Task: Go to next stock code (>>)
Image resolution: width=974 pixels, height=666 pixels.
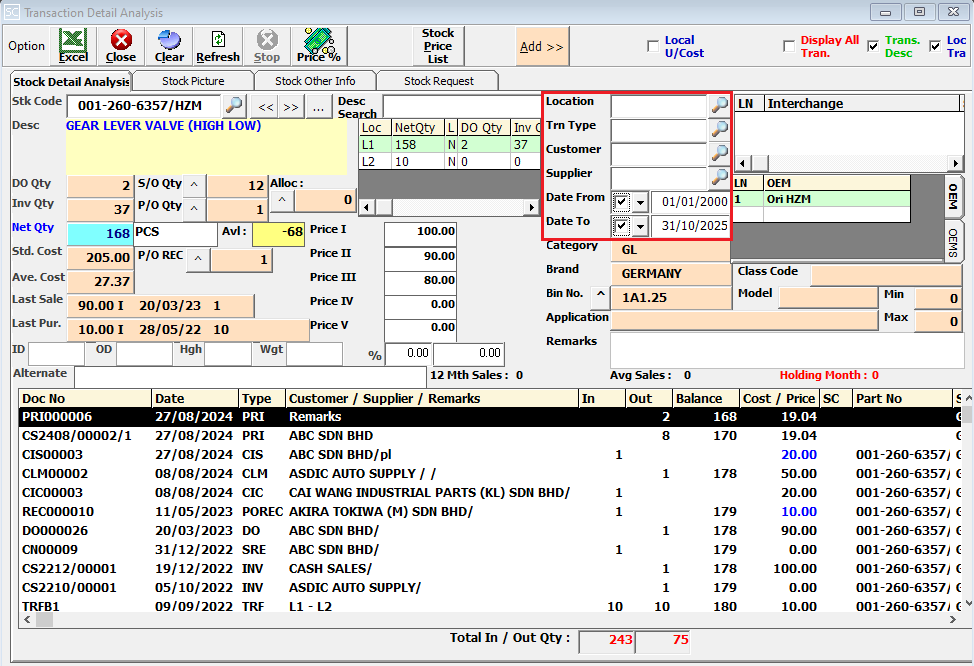Action: pyautogui.click(x=291, y=107)
